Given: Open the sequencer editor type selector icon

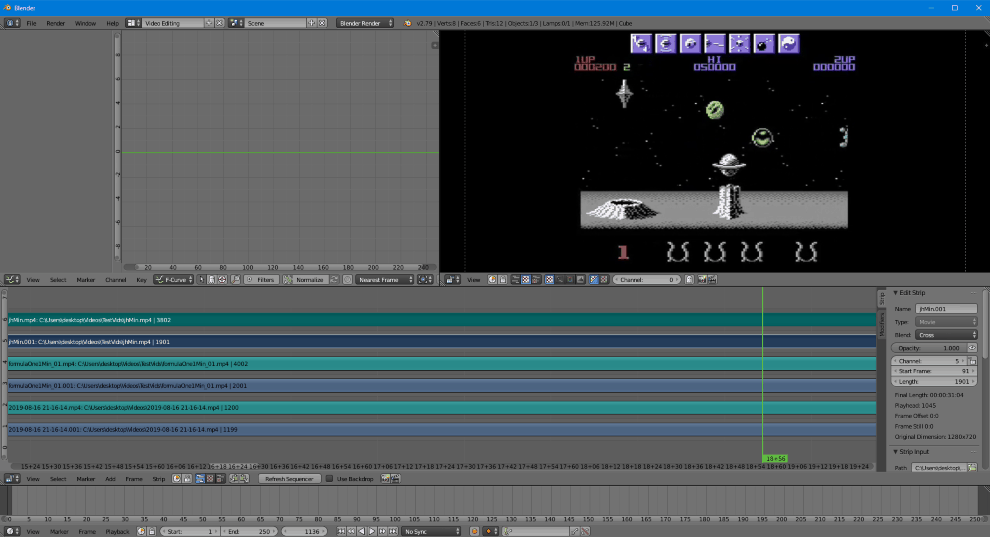Looking at the screenshot, I should 12,479.
